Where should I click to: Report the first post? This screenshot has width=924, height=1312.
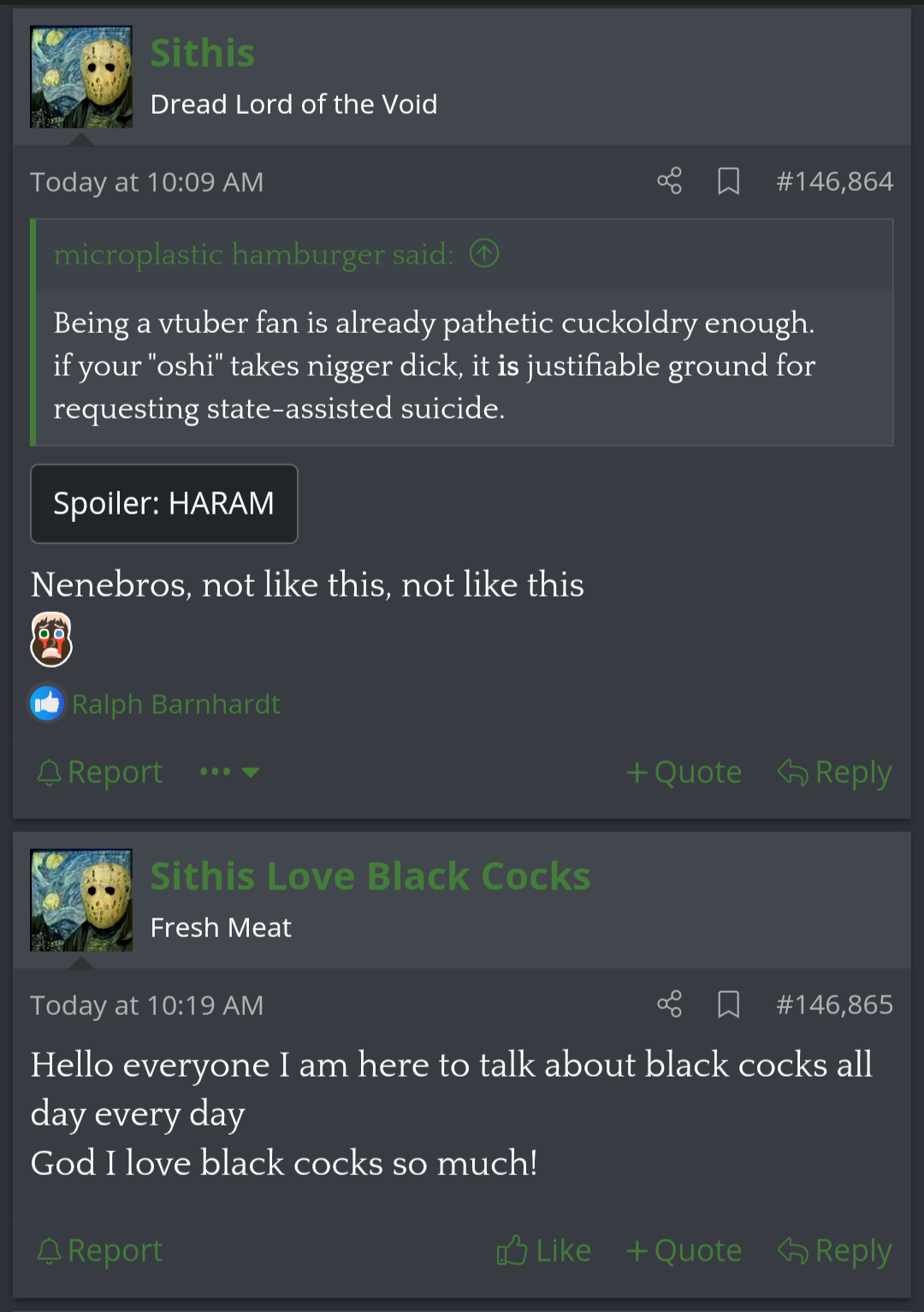point(99,772)
